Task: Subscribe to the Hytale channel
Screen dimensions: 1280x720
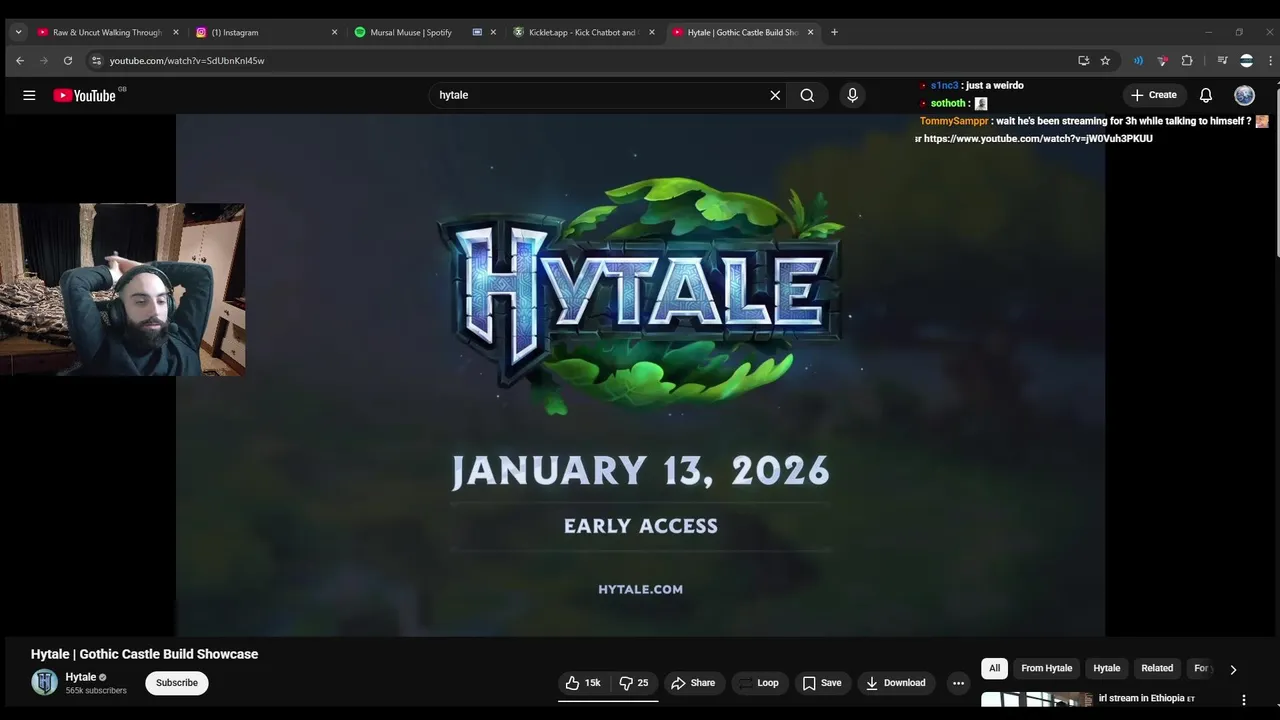Action: [177, 683]
